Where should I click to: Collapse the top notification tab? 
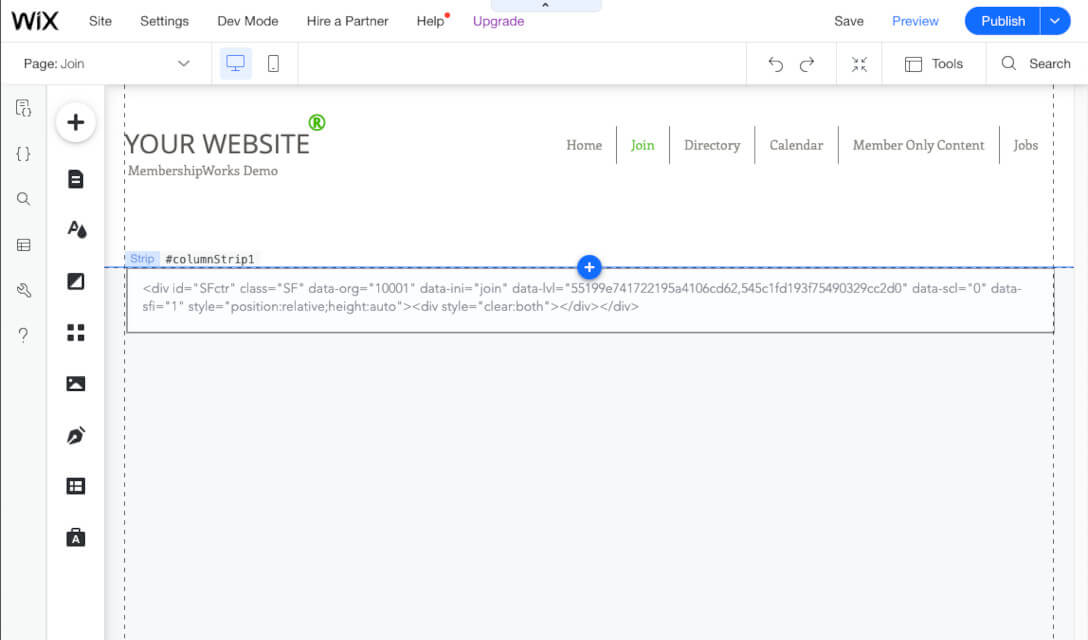(546, 4)
